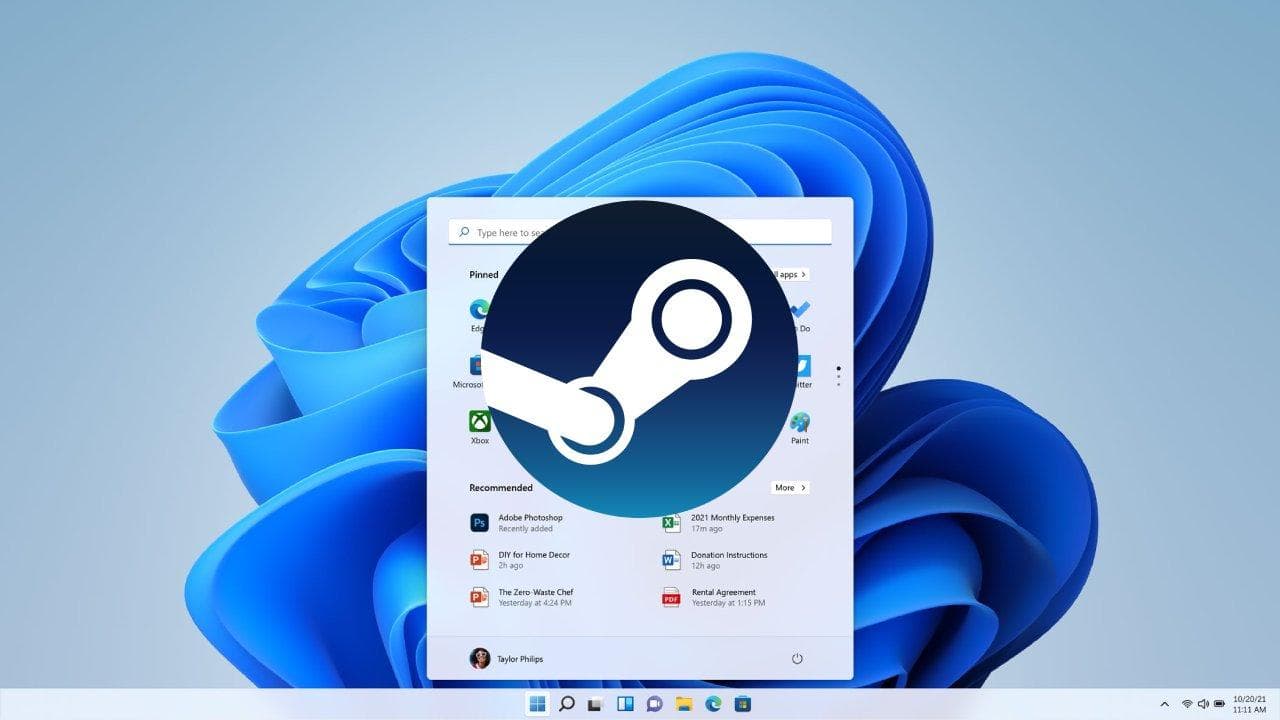1280x720 pixels.
Task: Open Microsoft Store from the taskbar
Action: (x=742, y=704)
